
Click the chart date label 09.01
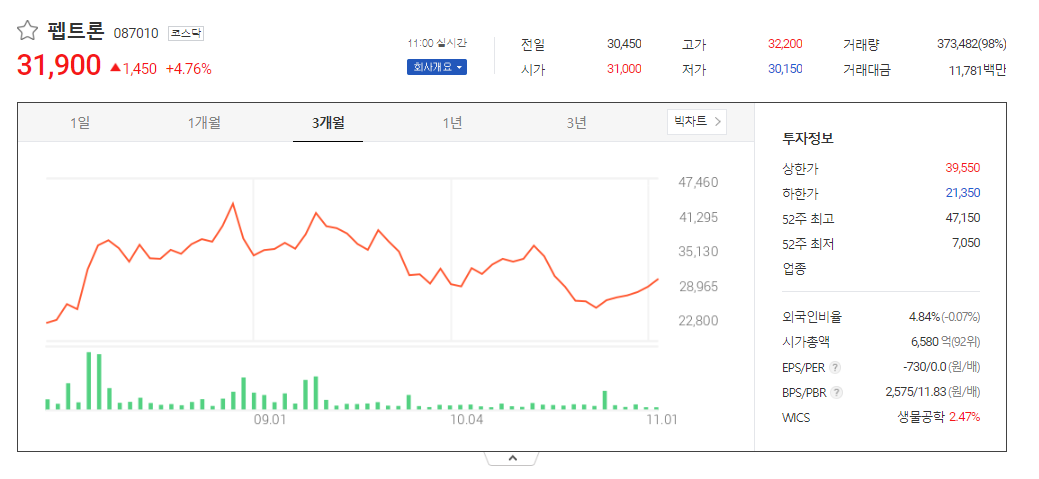click(269, 419)
